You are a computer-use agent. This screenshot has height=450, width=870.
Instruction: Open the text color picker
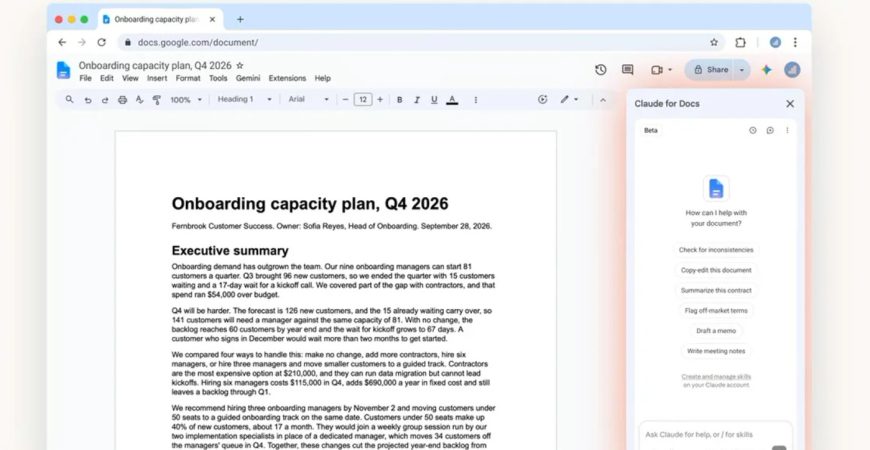452,100
